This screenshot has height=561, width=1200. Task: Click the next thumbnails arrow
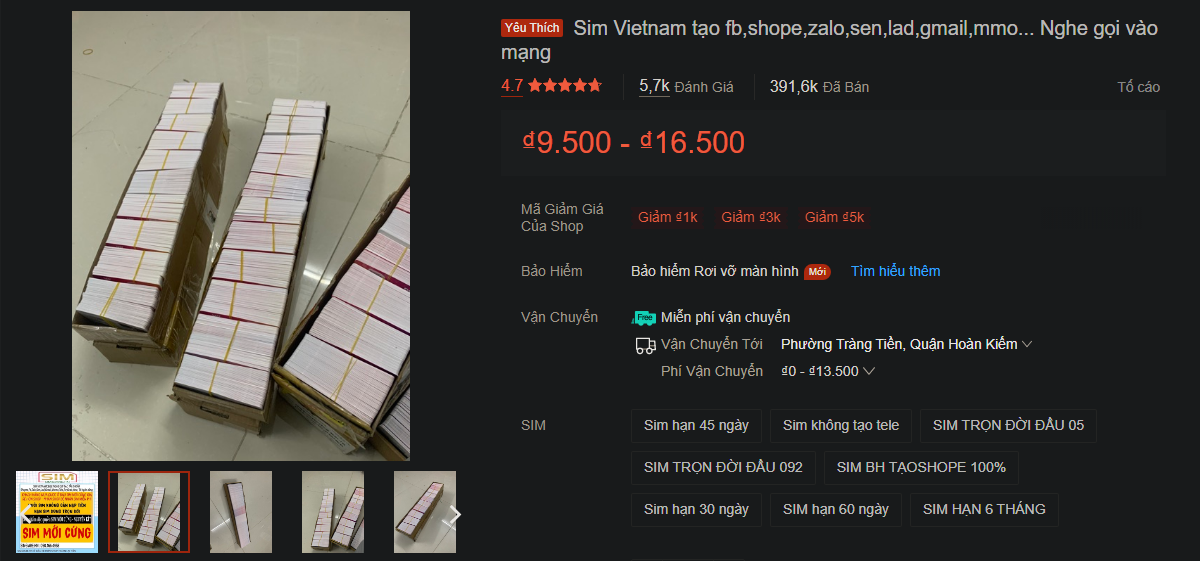point(455,515)
